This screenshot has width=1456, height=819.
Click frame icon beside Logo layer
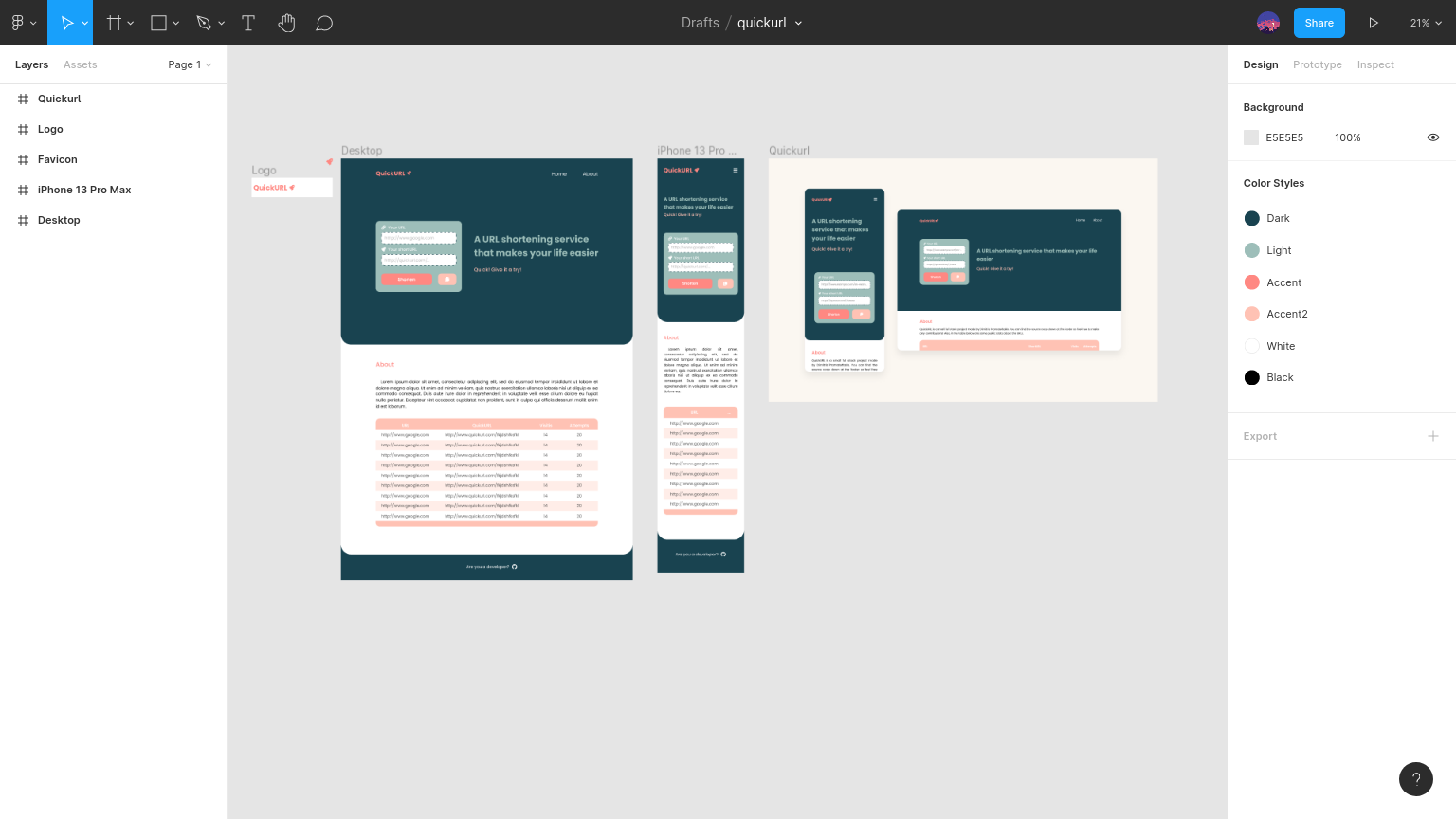pyautogui.click(x=23, y=129)
